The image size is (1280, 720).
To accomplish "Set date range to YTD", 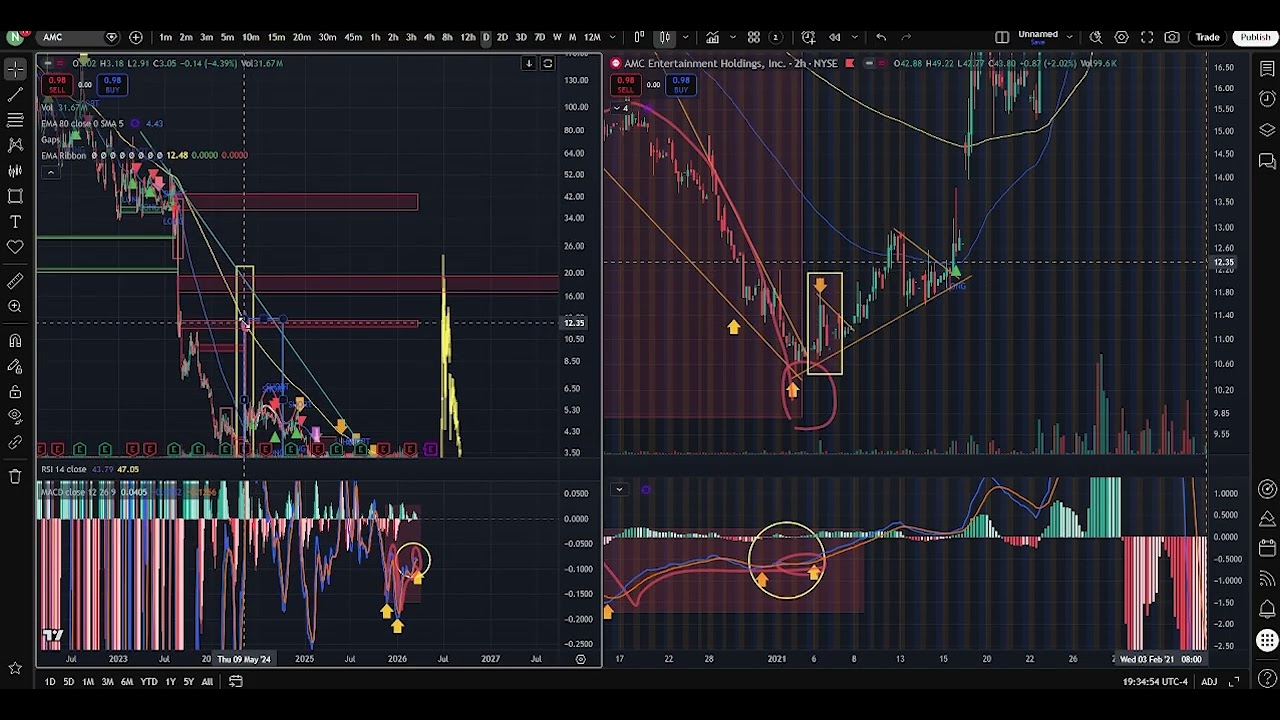I will point(148,681).
